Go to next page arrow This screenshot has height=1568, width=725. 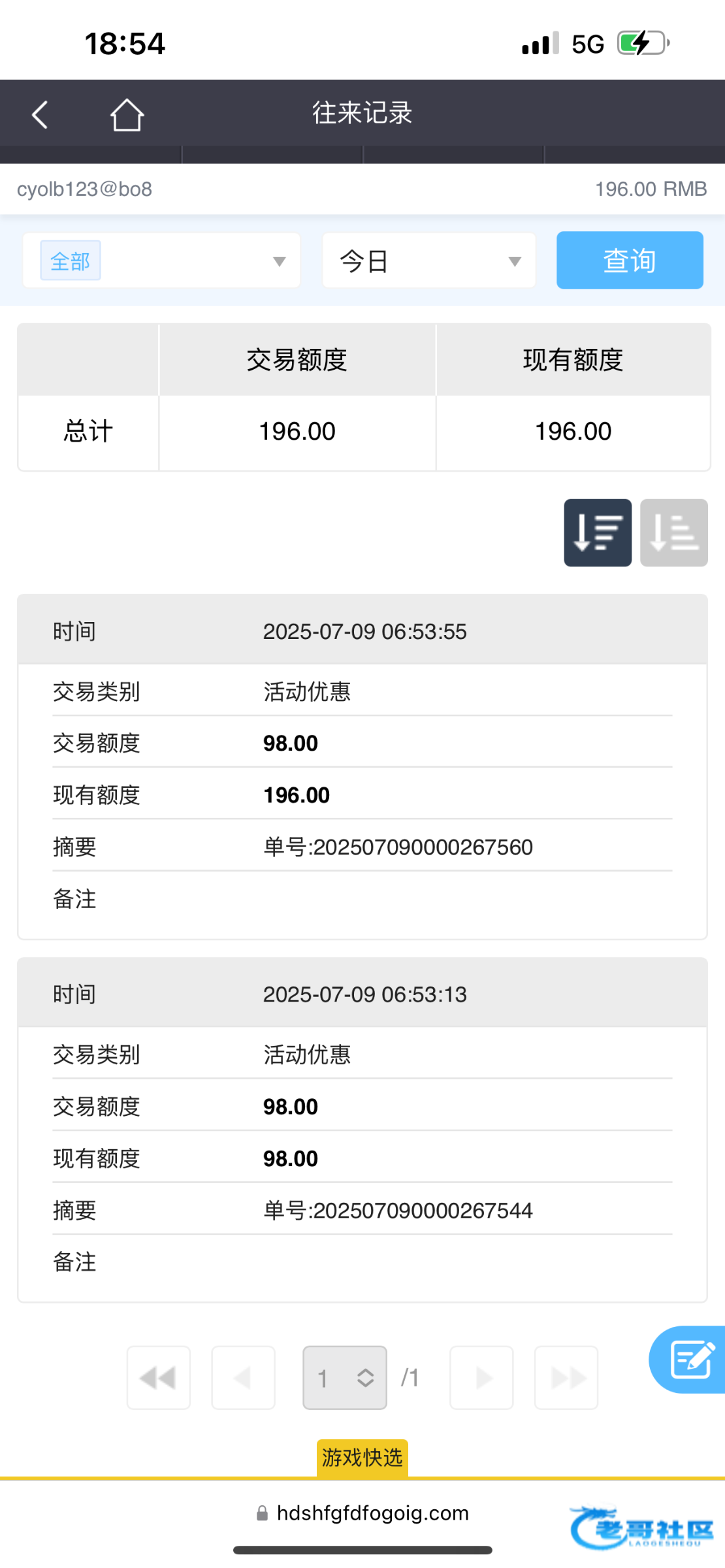click(x=481, y=1378)
